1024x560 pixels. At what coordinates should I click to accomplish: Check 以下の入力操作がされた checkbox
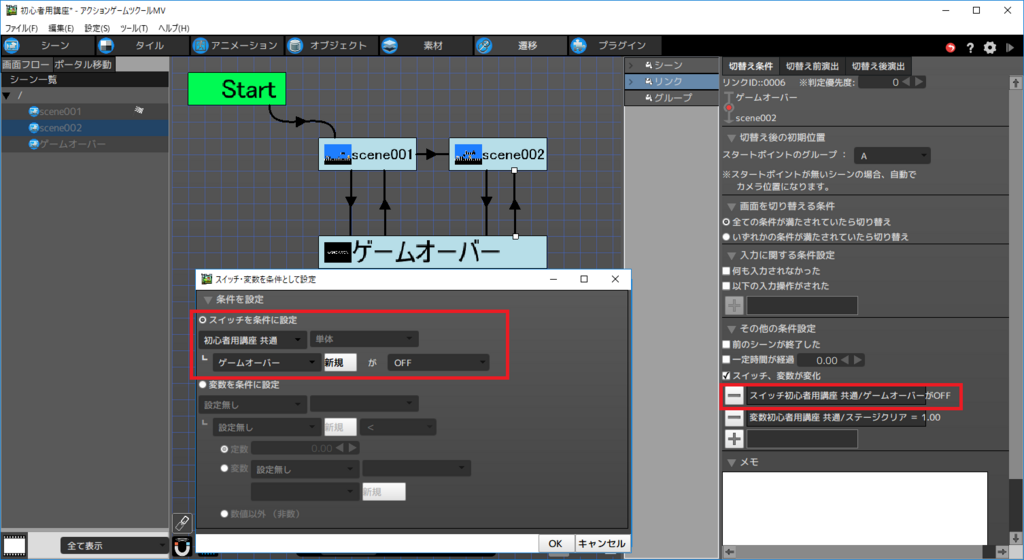(x=726, y=286)
